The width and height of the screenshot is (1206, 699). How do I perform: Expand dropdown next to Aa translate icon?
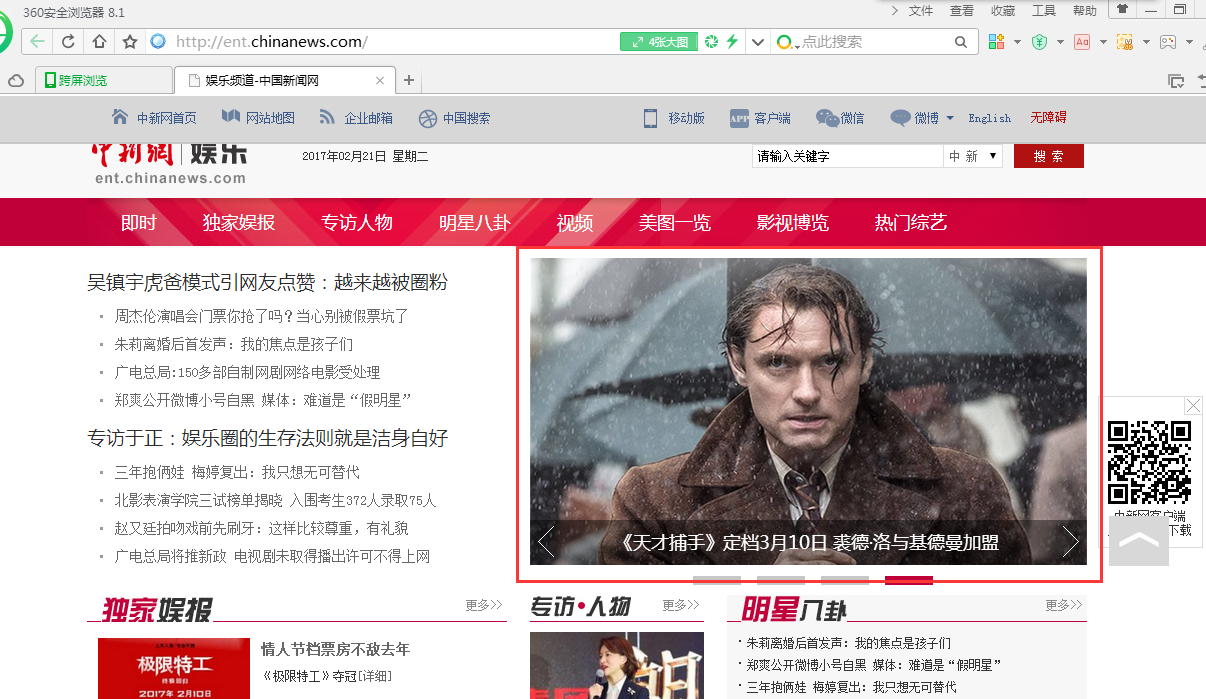[1103, 42]
